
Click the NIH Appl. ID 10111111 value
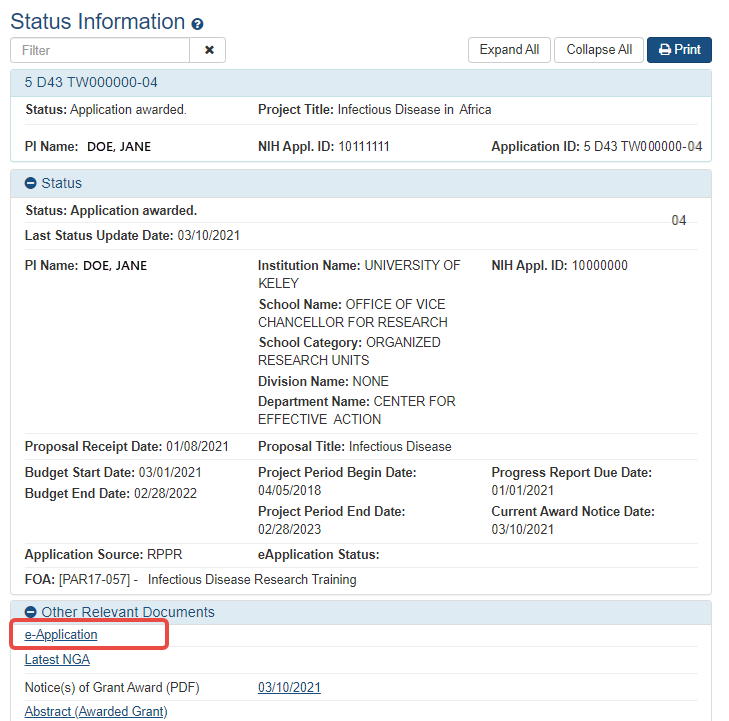click(x=364, y=147)
